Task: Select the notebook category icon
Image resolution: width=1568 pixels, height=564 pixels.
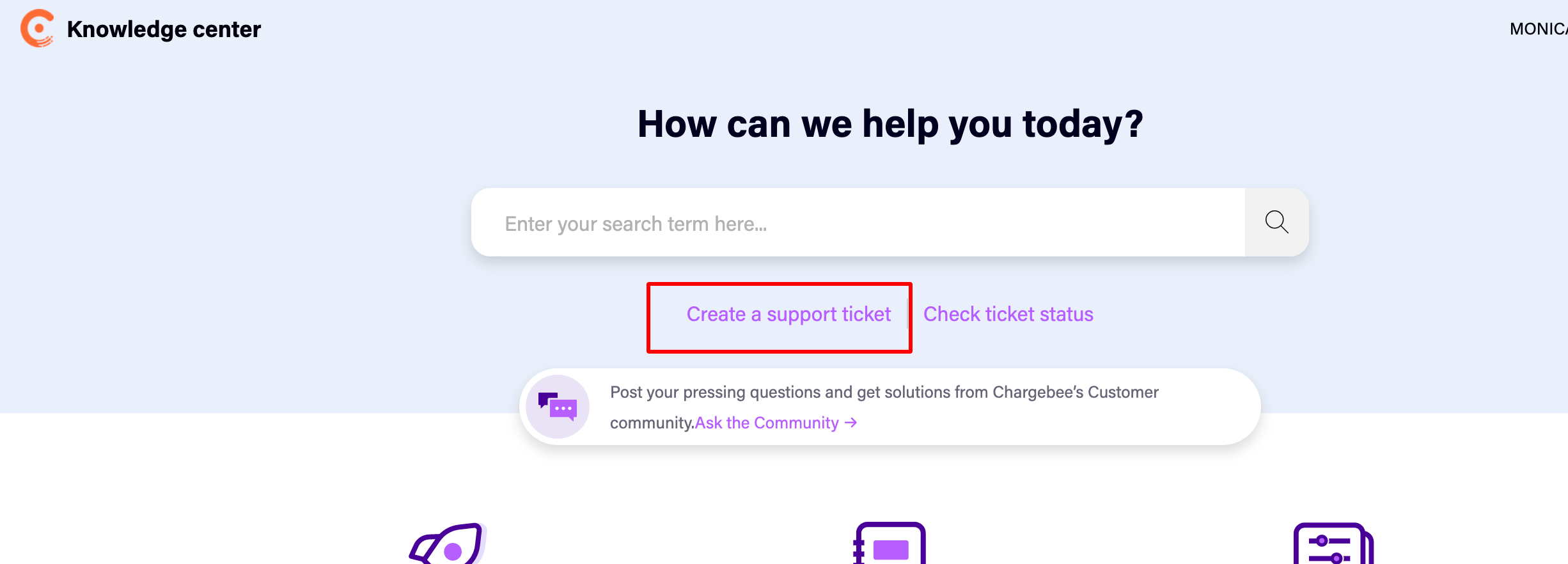Action: [x=890, y=544]
